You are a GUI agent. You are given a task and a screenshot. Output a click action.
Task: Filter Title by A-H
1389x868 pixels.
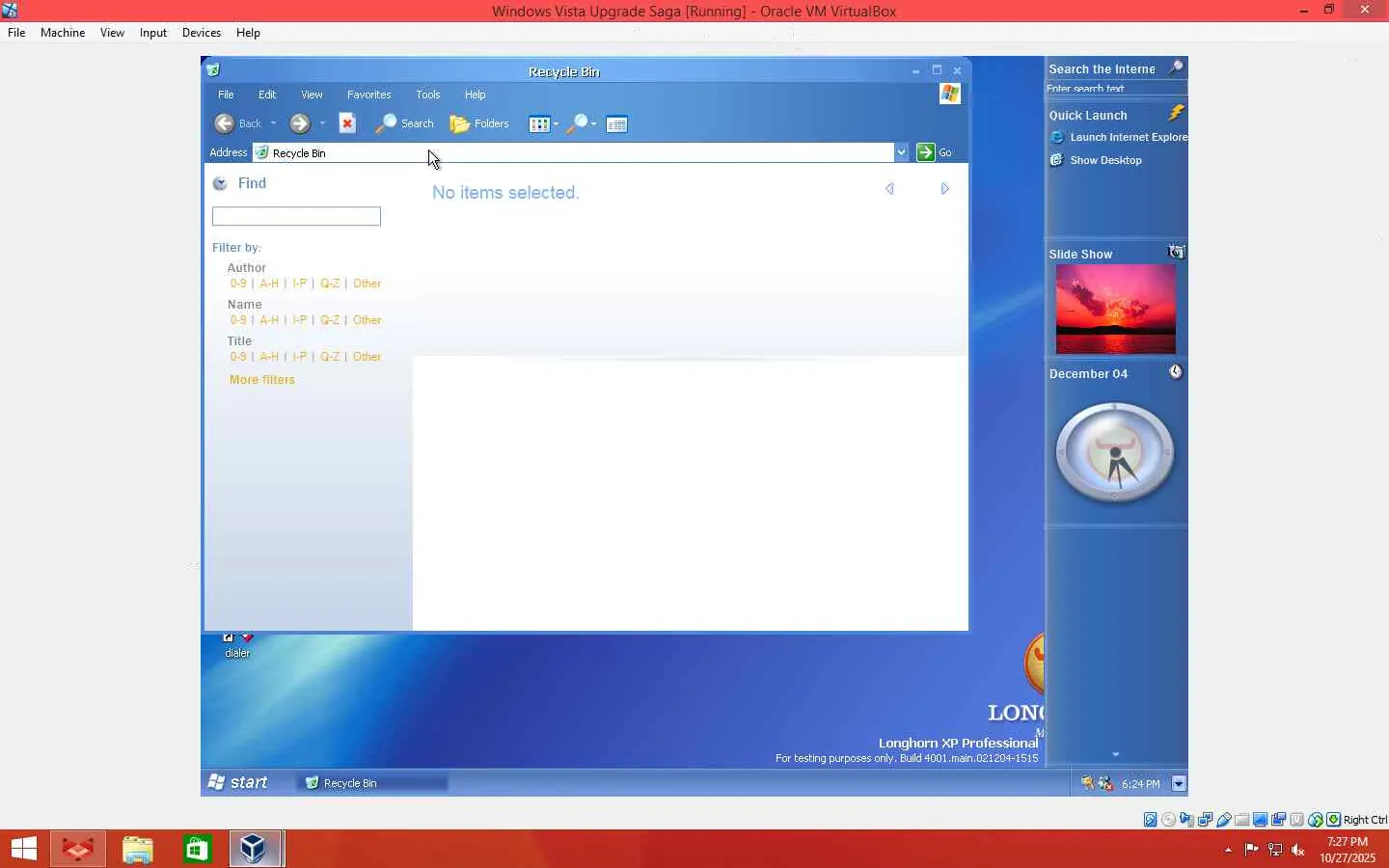point(269,357)
